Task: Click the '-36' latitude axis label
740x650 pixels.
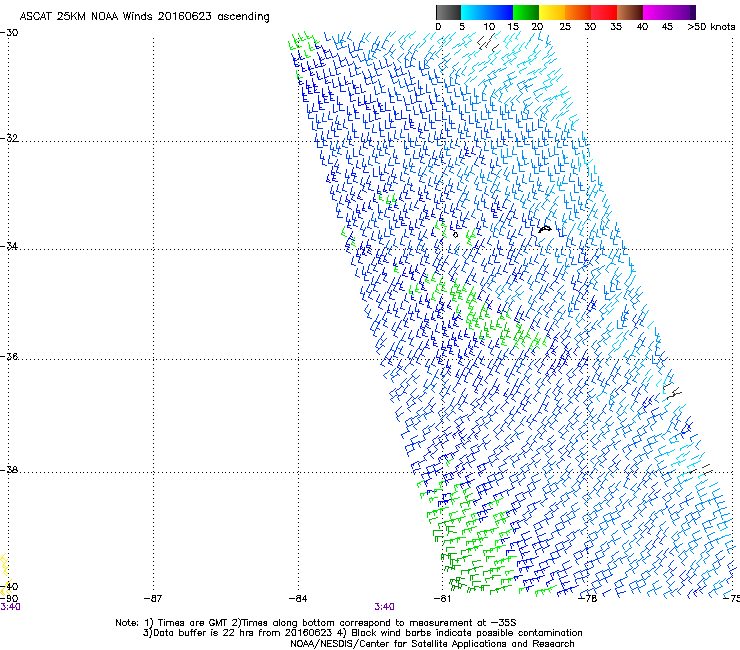Action: [x=9, y=356]
